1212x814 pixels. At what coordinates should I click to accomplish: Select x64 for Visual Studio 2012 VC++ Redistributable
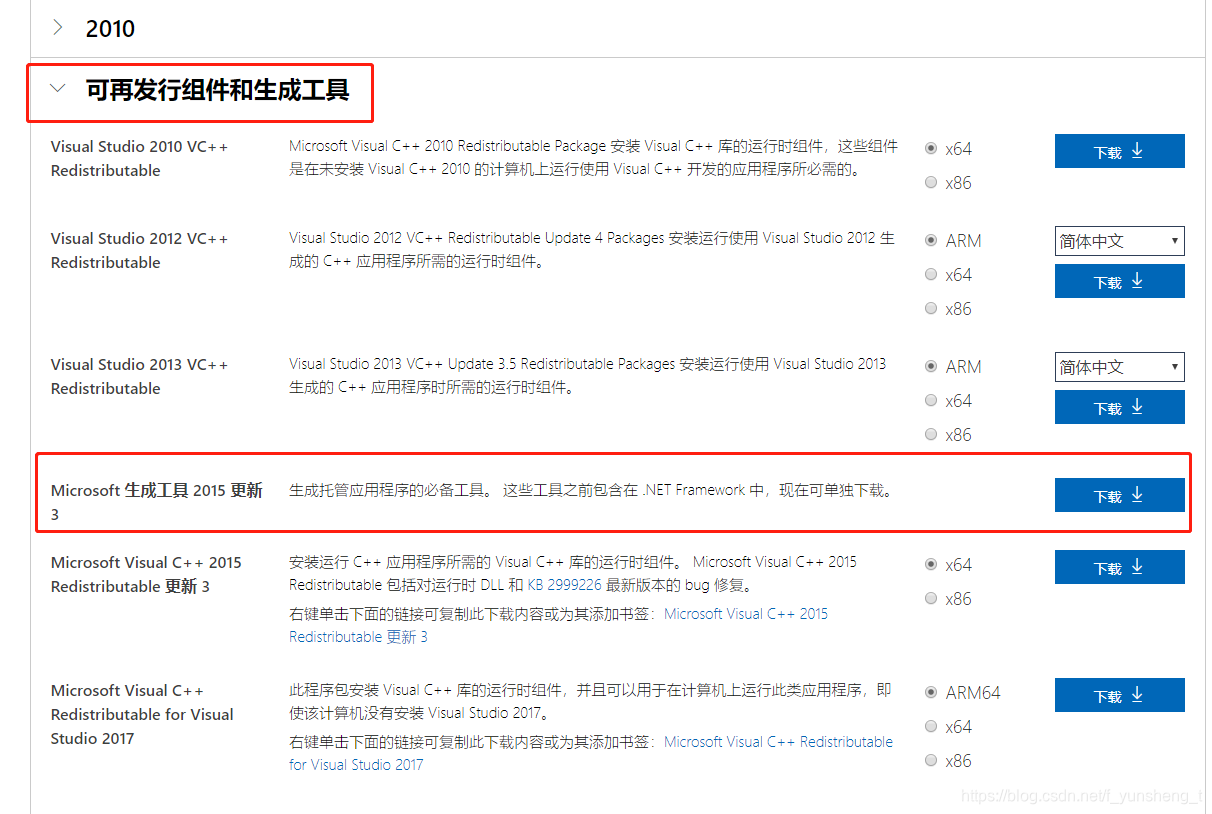click(x=931, y=274)
